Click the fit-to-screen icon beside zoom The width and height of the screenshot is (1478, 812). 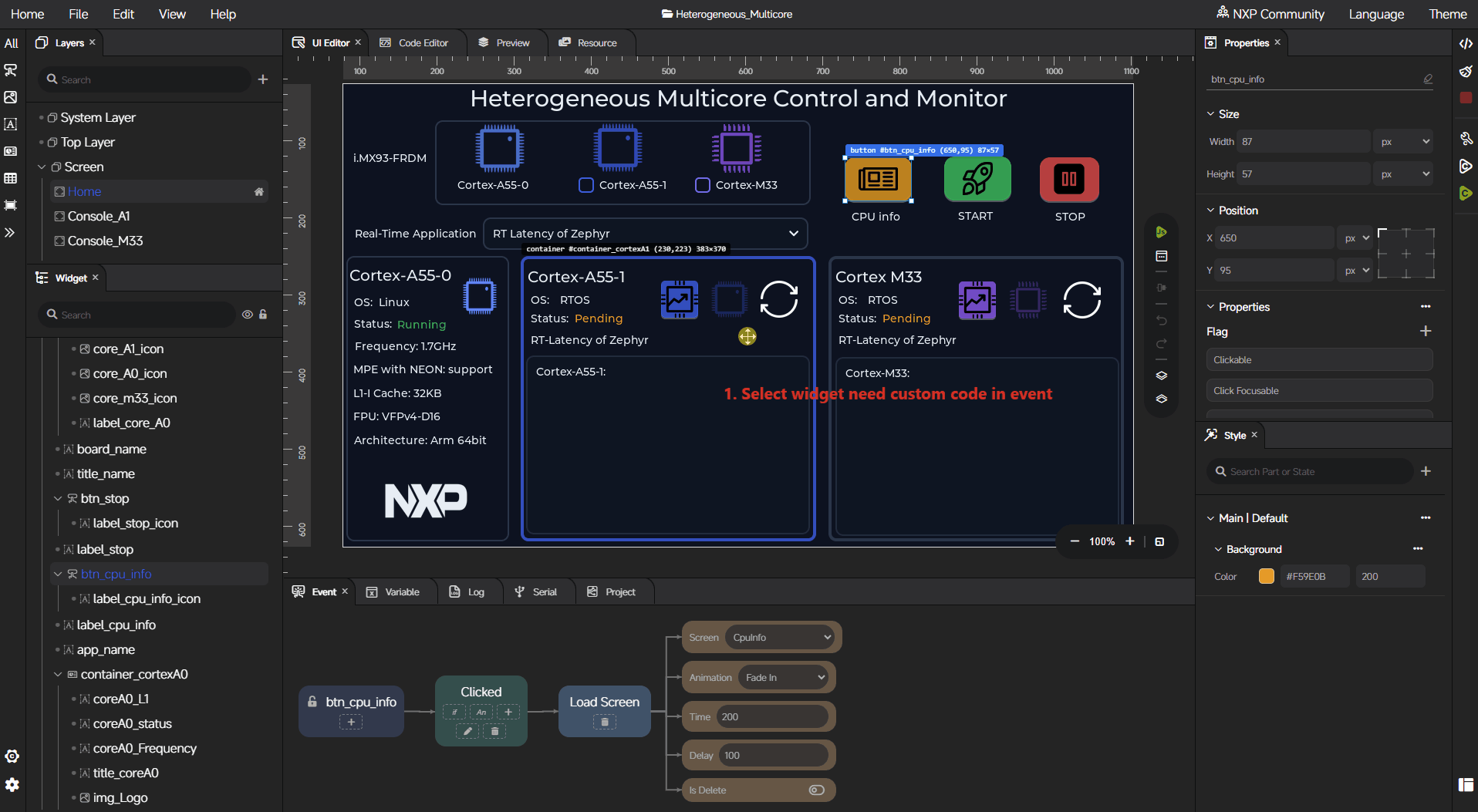click(x=1159, y=541)
